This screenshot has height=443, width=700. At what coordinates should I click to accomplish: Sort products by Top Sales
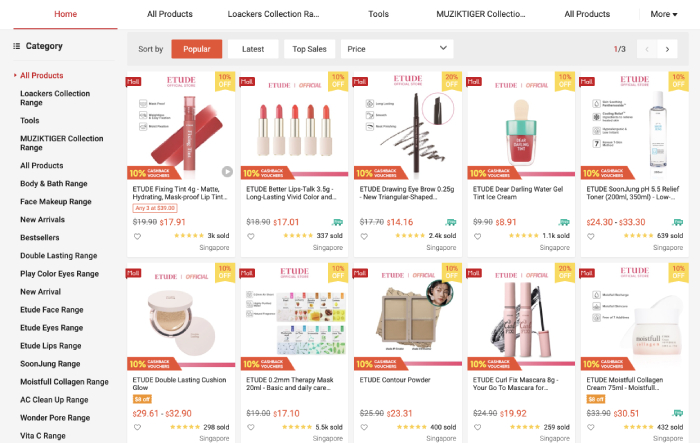(x=309, y=49)
